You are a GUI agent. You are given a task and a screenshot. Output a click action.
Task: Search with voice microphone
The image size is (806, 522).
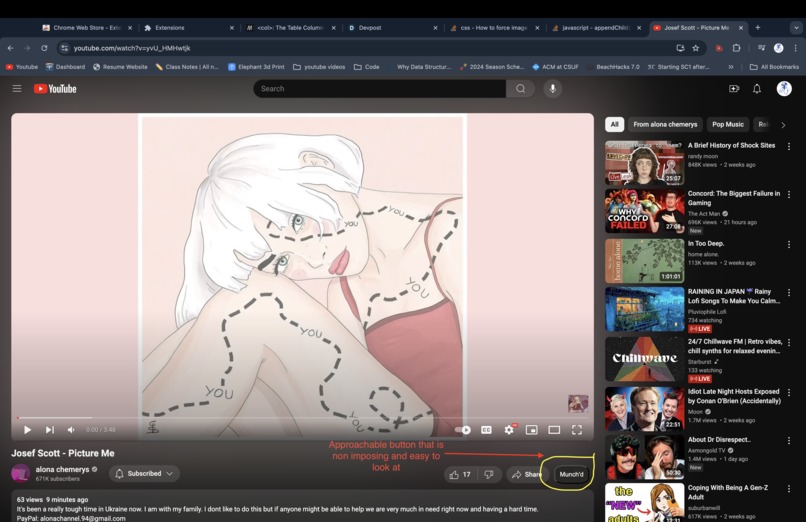(553, 89)
